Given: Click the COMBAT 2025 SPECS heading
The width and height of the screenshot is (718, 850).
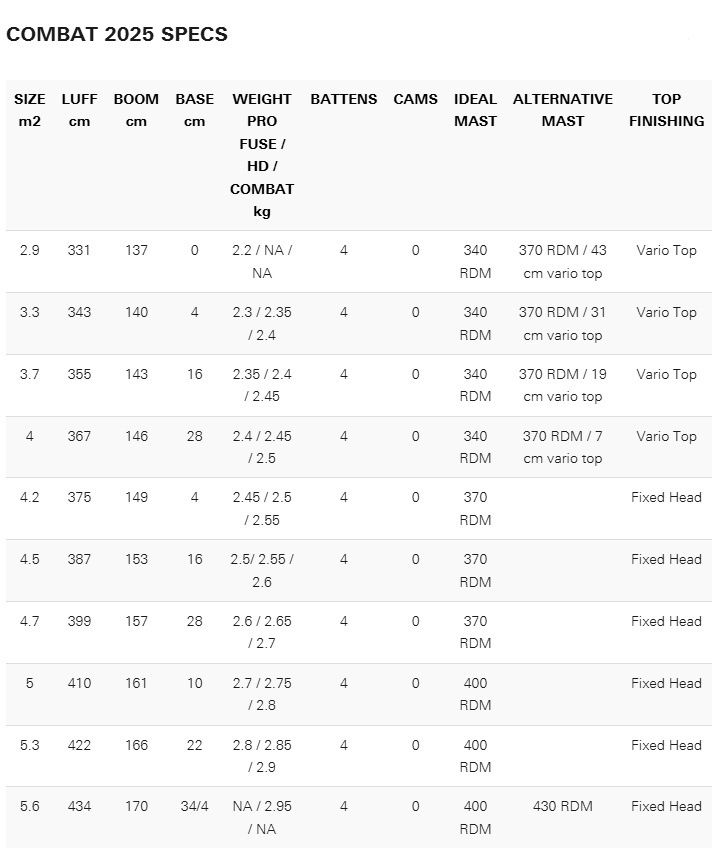Looking at the screenshot, I should 117,34.
